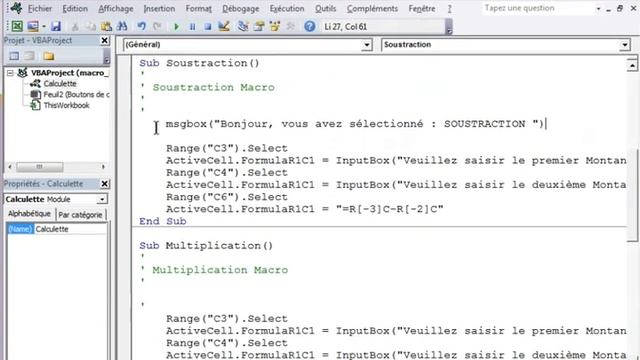Open the Insertion menu
This screenshot has width=640, height=360.
pyautogui.click(x=159, y=8)
